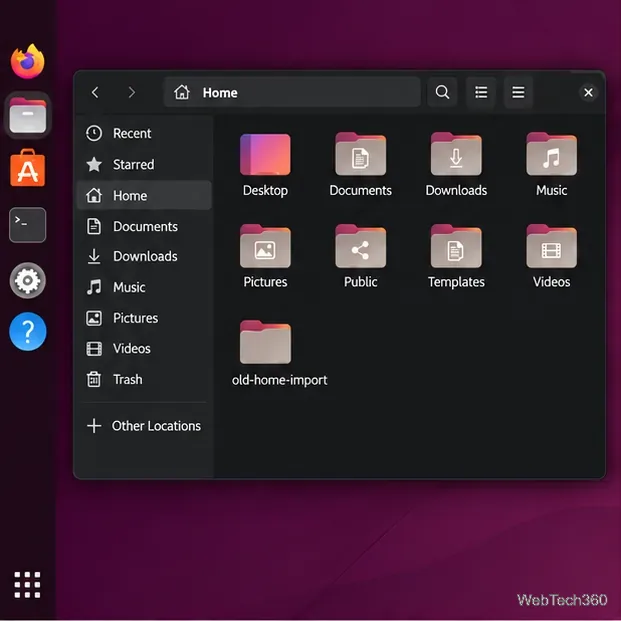Open App Center from the dock
The width and height of the screenshot is (621, 621).
(28, 168)
